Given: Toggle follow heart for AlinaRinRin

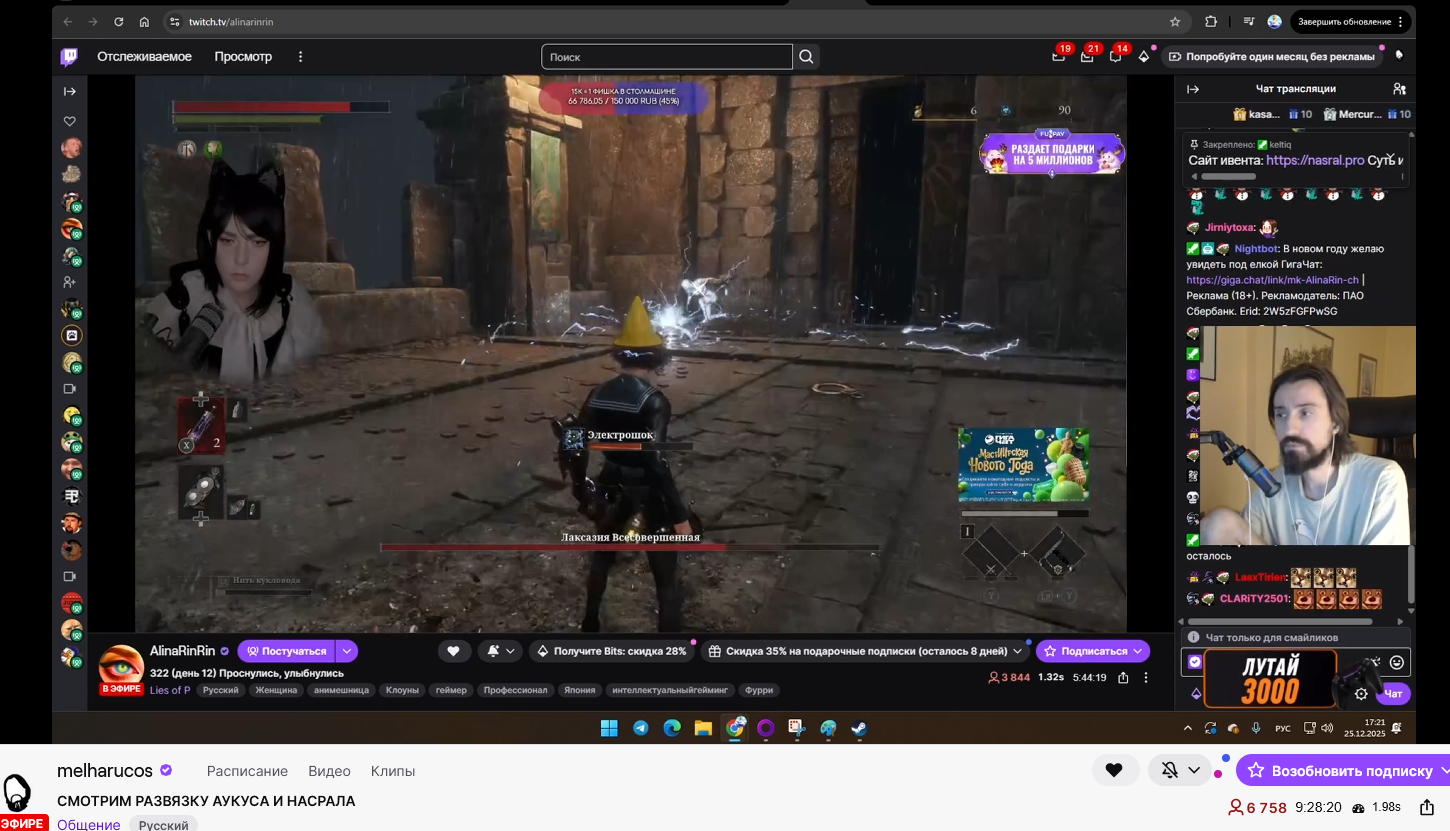Looking at the screenshot, I should pyautogui.click(x=453, y=651).
